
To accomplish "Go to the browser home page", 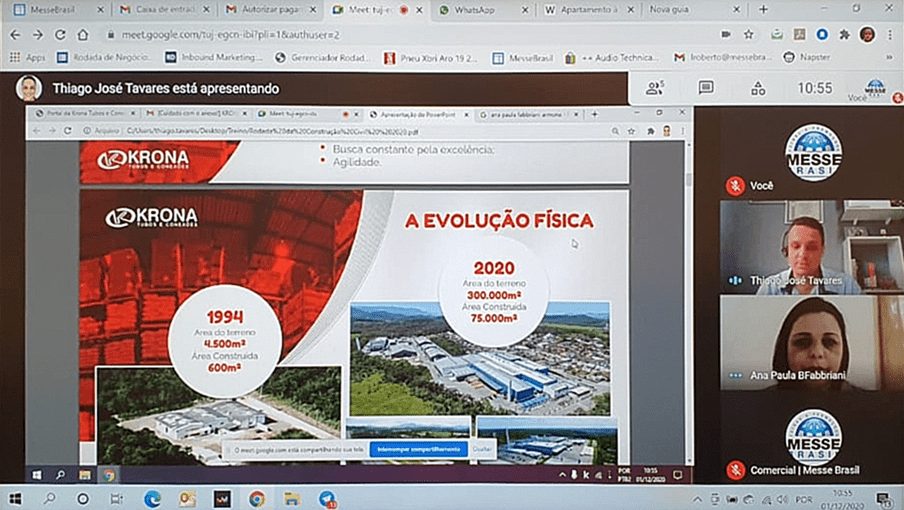I will click(x=83, y=35).
